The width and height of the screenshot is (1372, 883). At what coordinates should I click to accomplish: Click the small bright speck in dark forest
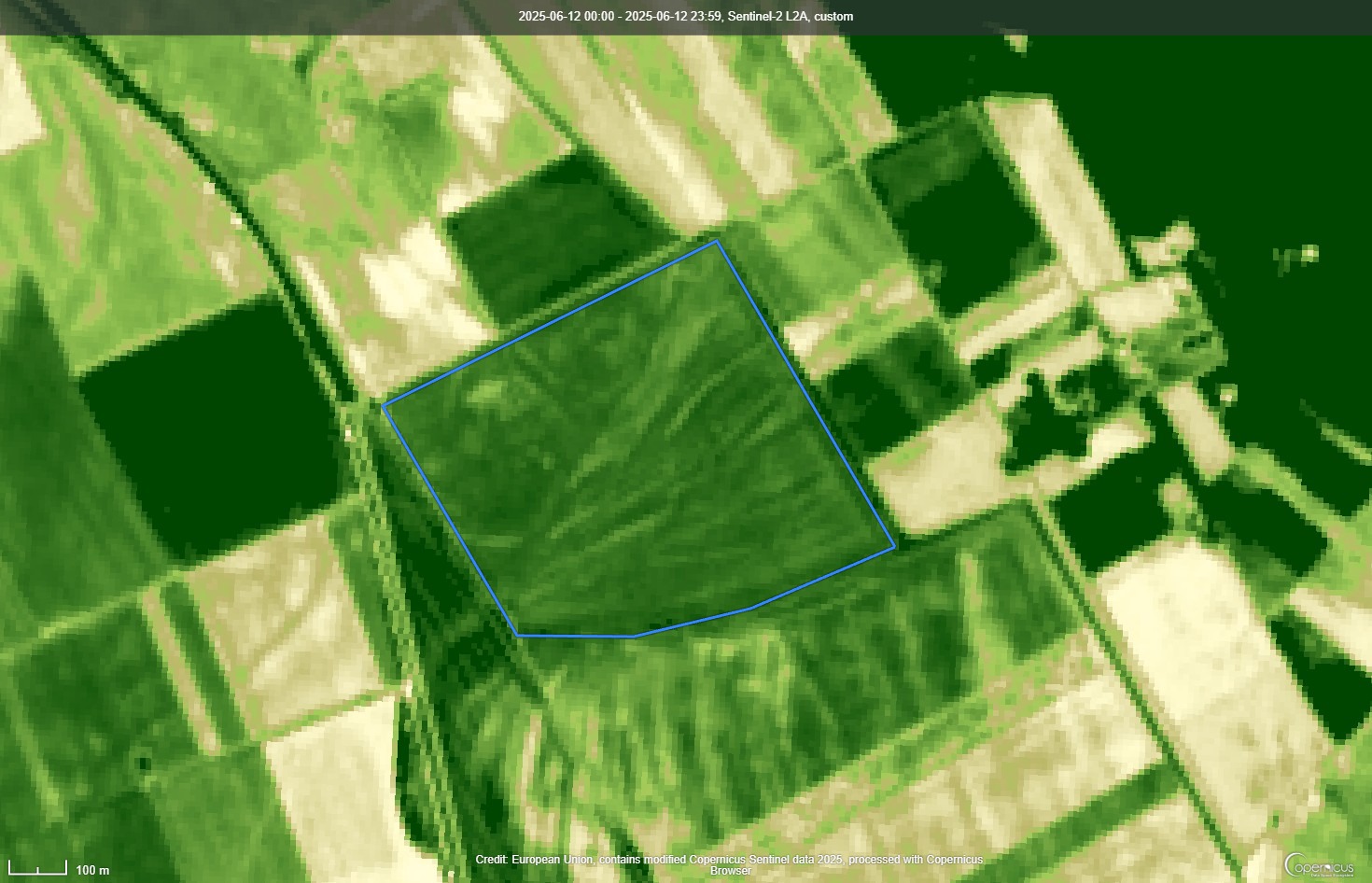coord(1309,253)
